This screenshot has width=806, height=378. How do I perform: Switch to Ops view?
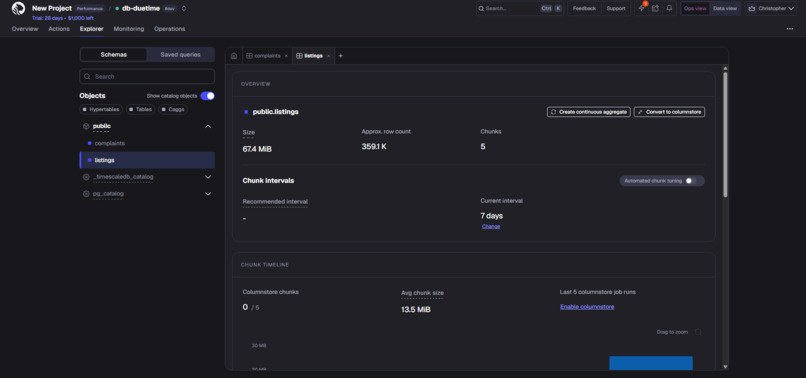695,9
